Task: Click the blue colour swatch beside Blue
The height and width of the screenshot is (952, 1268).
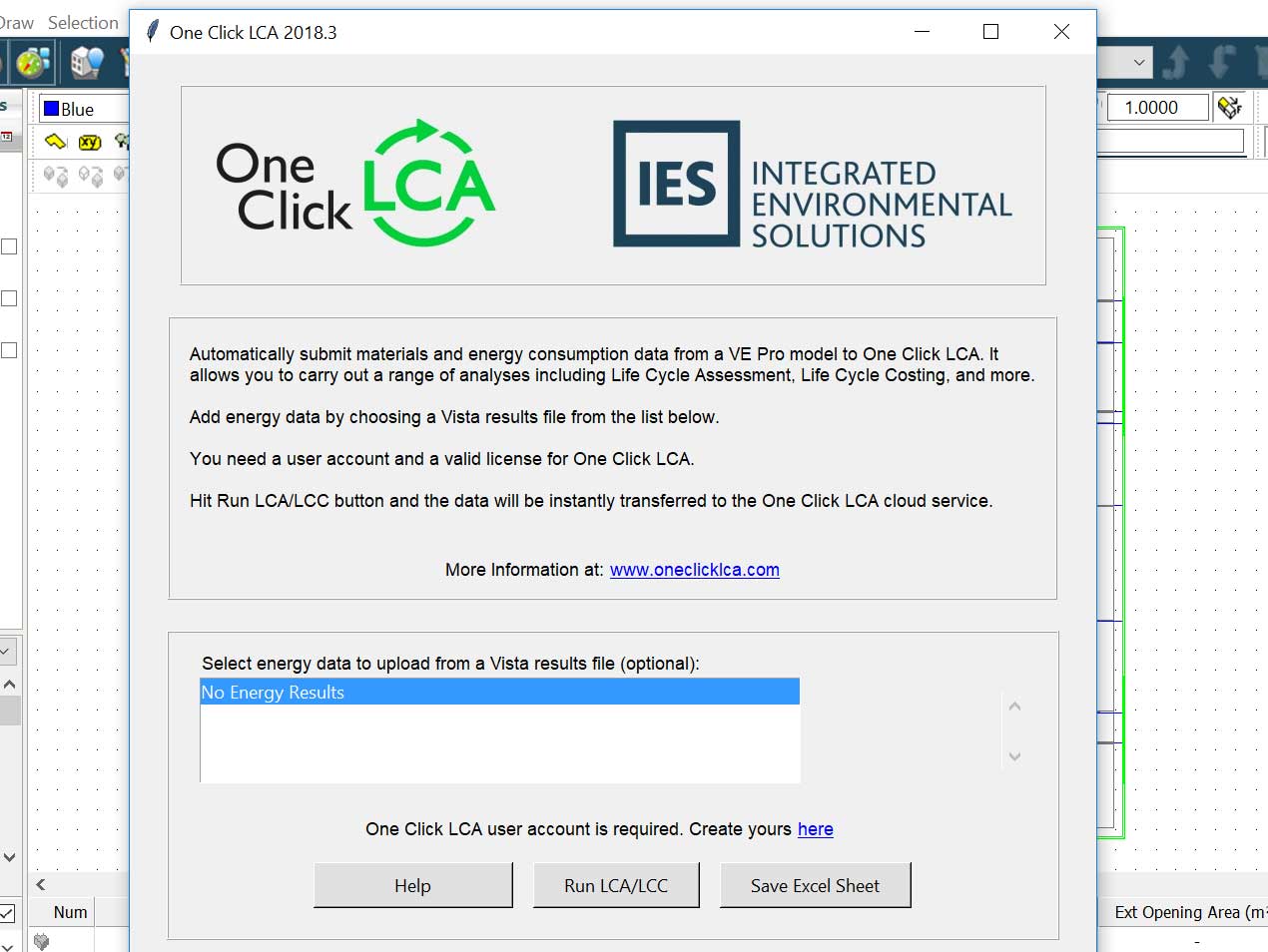Action: (52, 108)
